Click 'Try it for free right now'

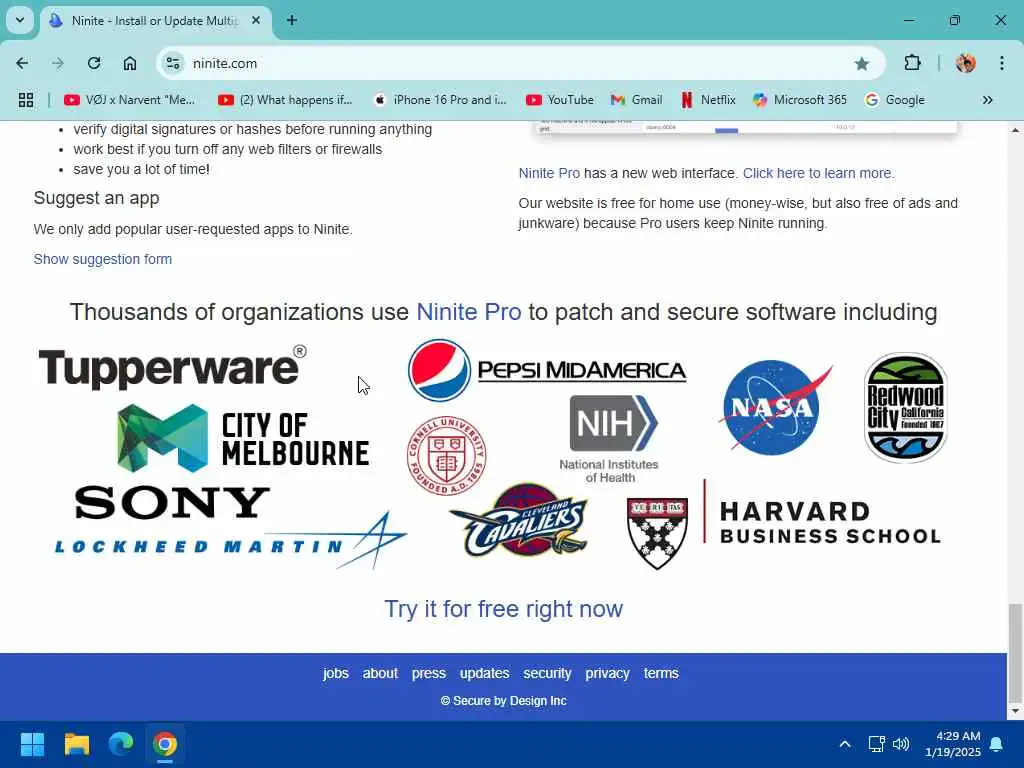pos(504,609)
